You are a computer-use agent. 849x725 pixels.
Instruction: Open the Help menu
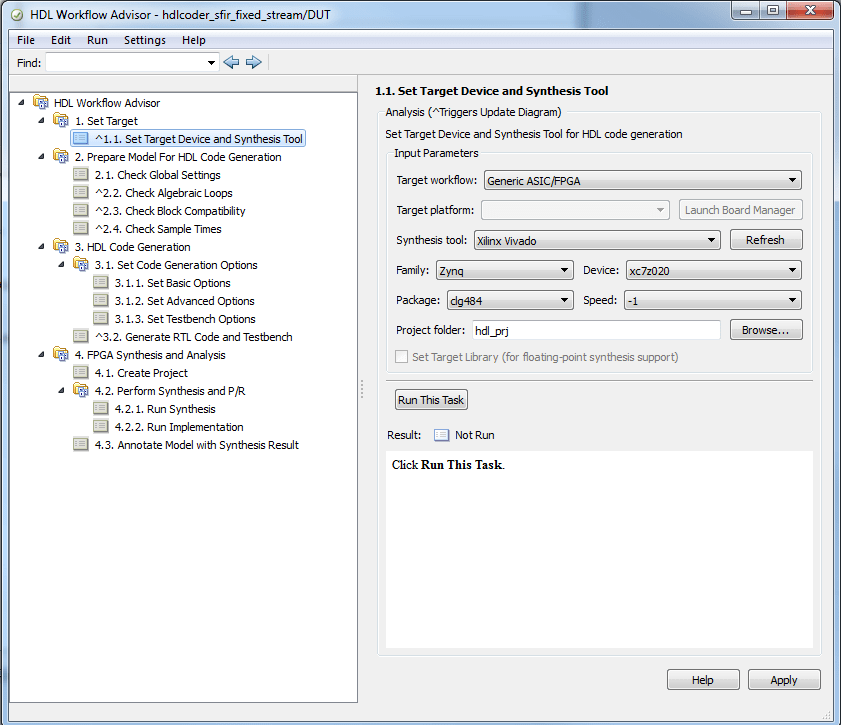pos(193,40)
